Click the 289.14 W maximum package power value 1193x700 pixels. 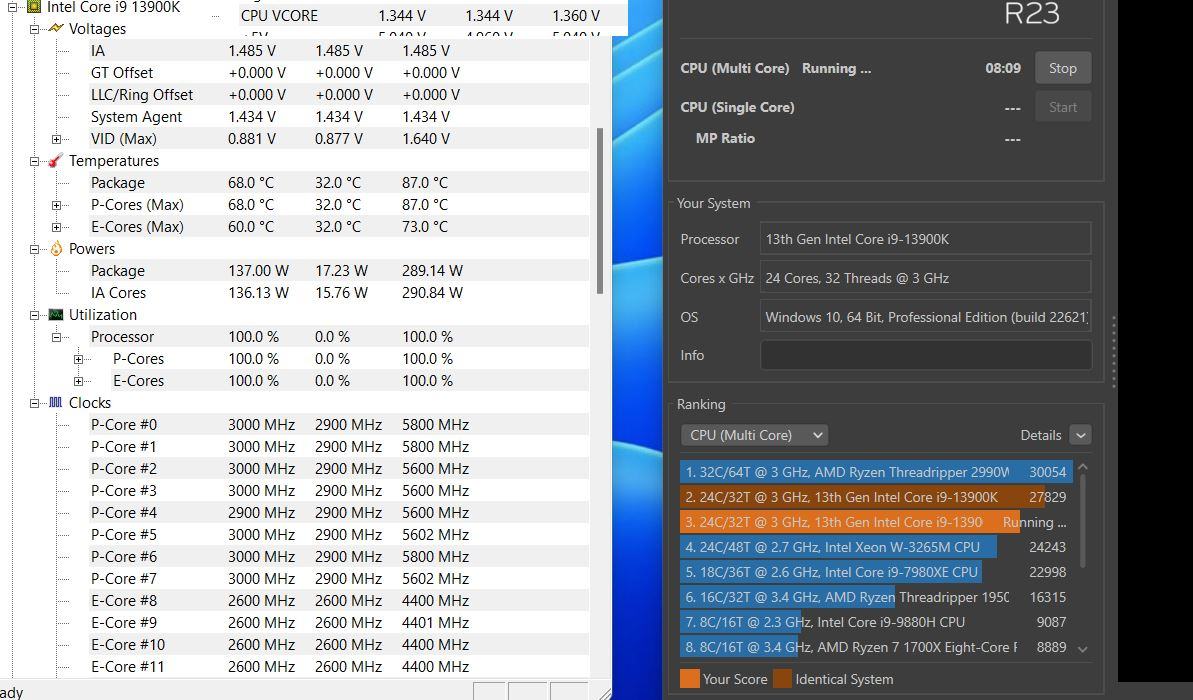tap(432, 271)
